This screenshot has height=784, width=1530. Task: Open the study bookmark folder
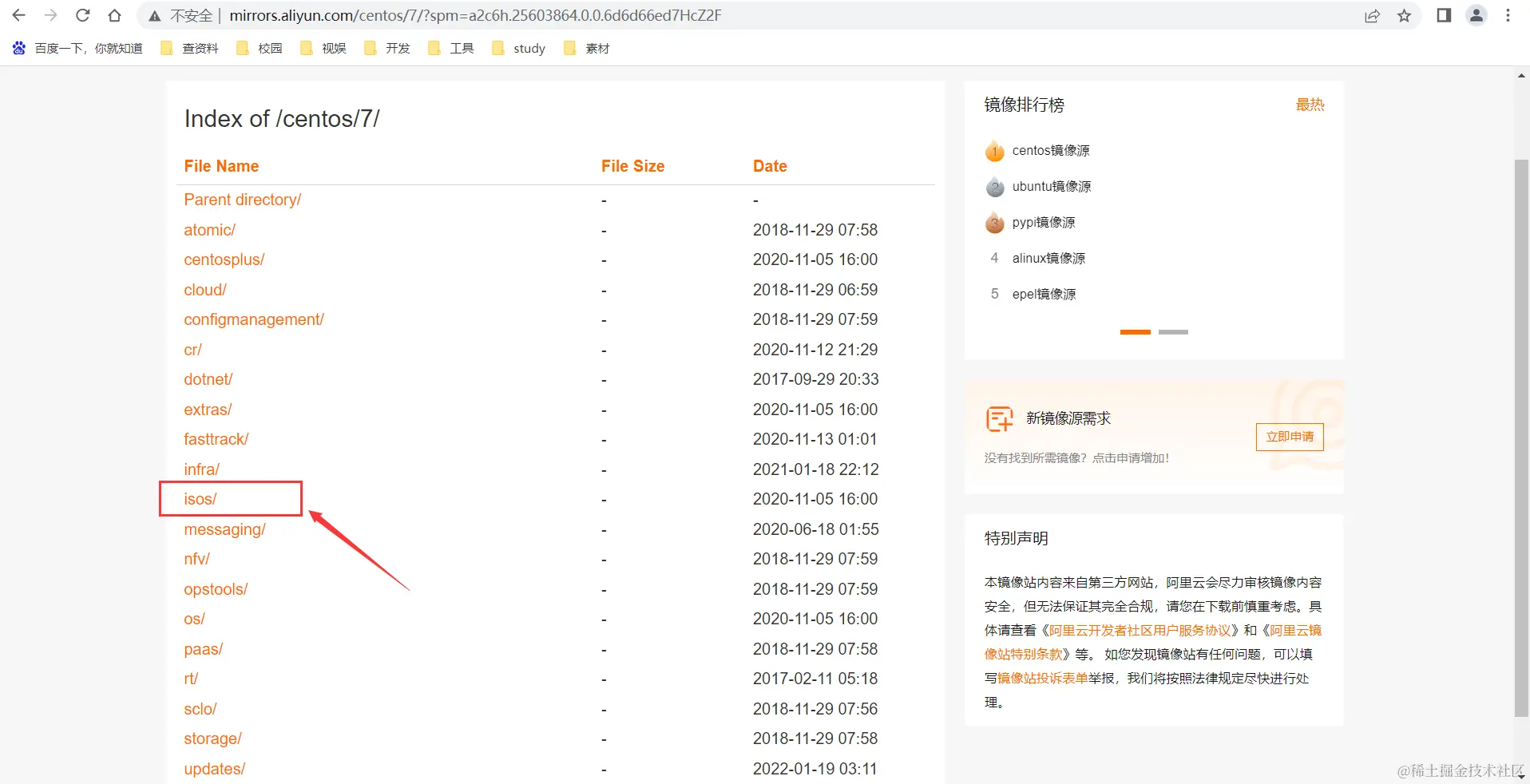(x=517, y=48)
